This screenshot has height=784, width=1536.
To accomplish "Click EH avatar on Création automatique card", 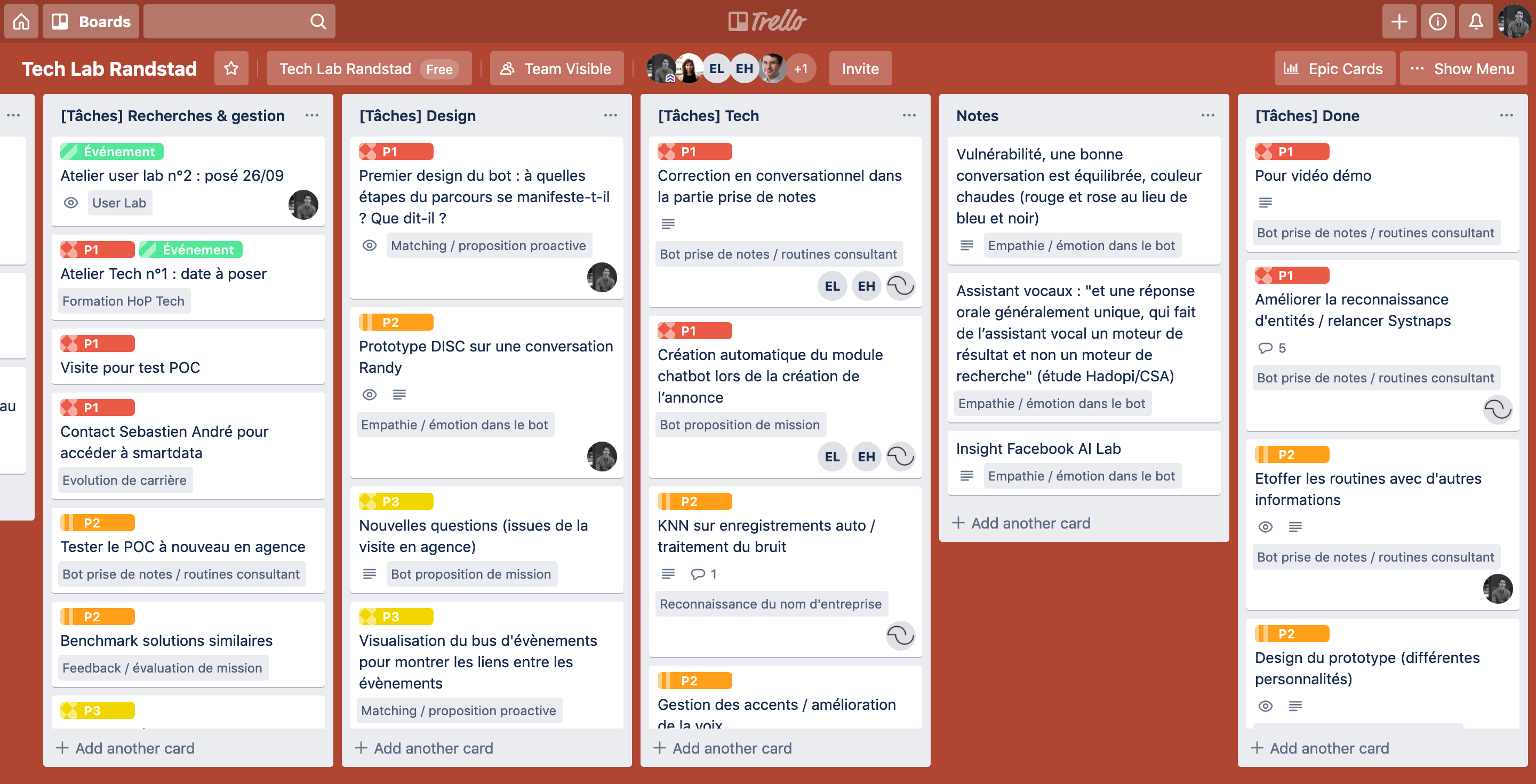I will click(866, 457).
